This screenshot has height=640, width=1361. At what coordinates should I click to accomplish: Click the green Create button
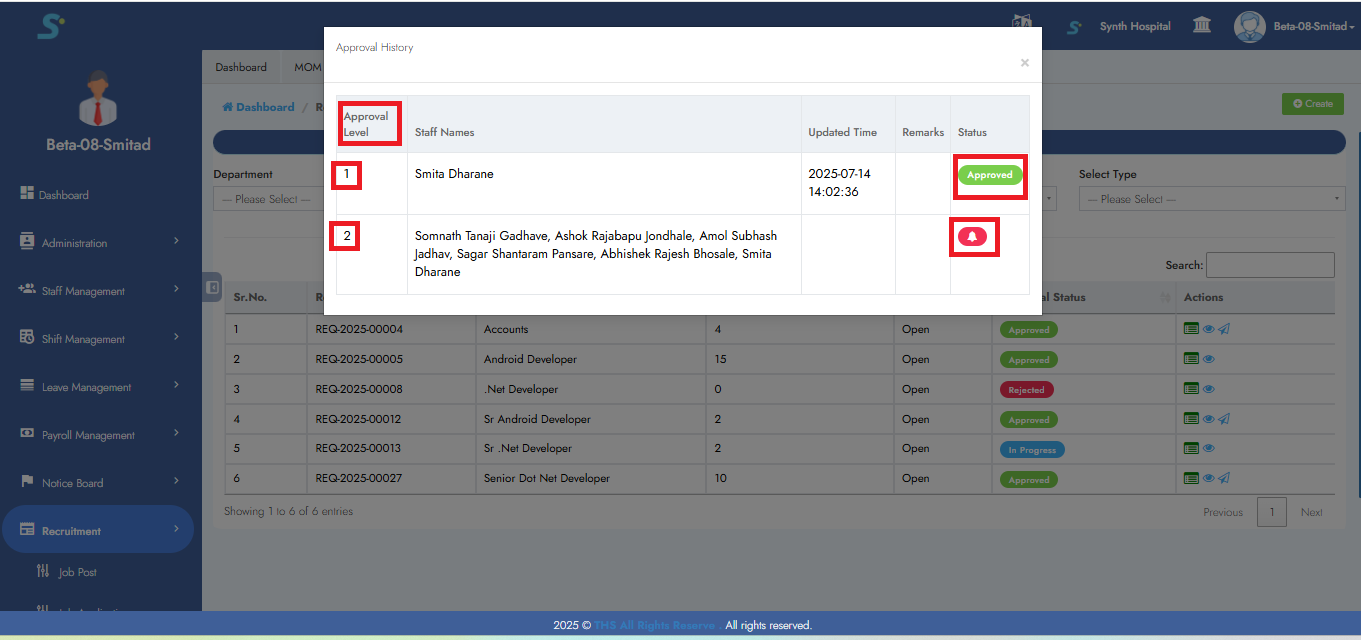pyautogui.click(x=1312, y=104)
